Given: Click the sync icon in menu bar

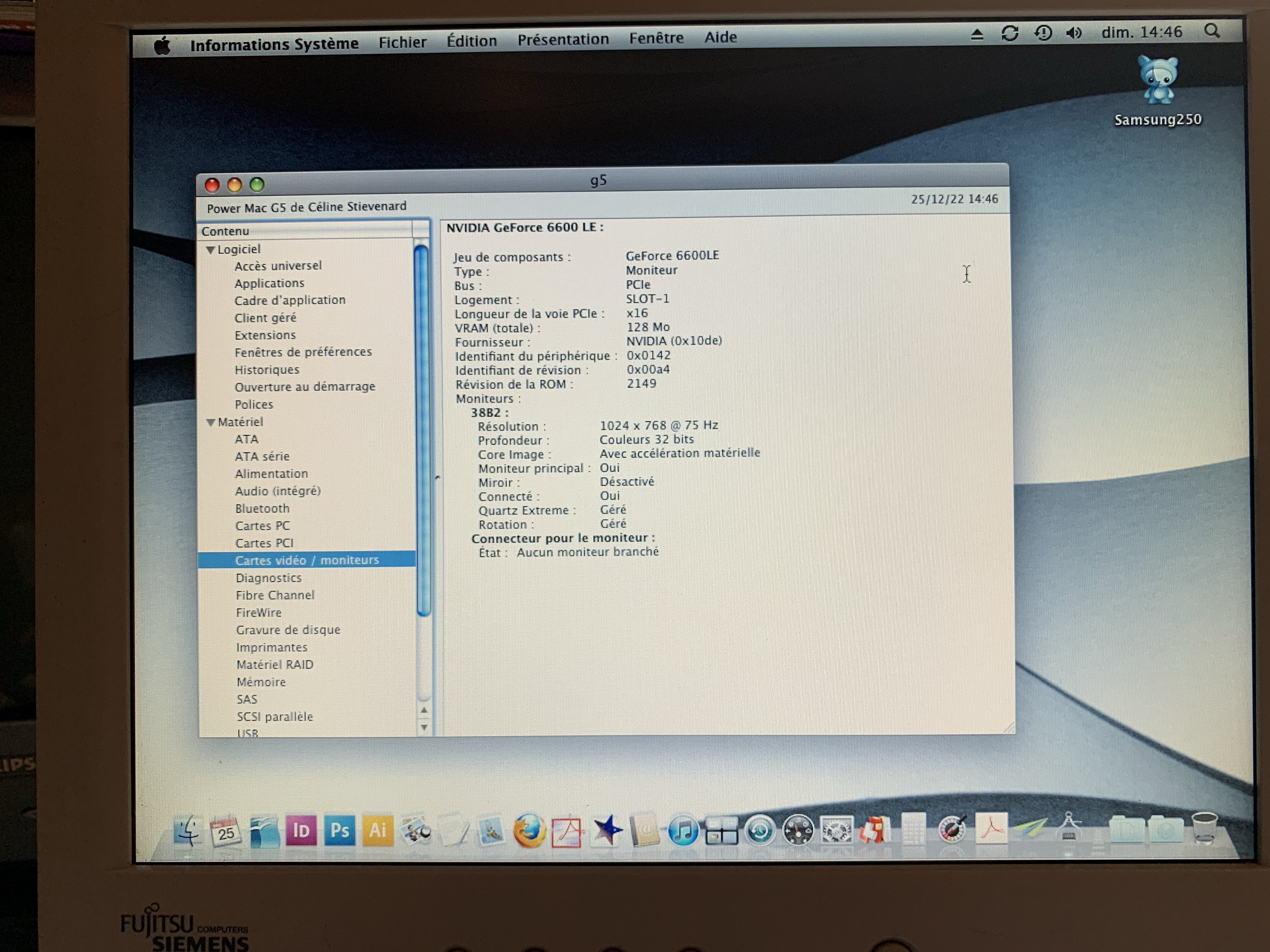Looking at the screenshot, I should [x=1010, y=33].
